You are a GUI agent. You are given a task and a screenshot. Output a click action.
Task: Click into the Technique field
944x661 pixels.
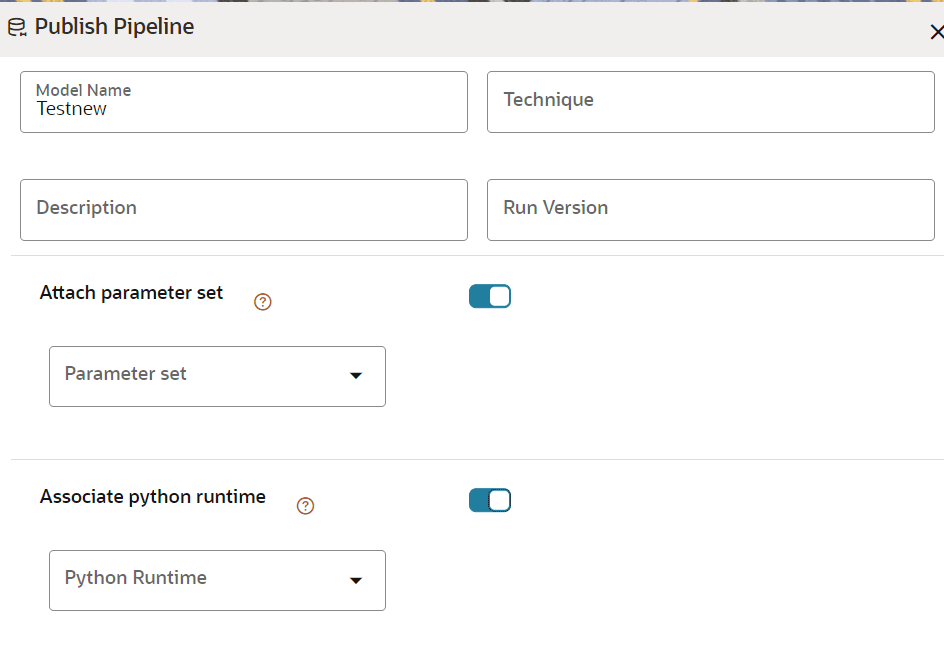tap(710, 101)
